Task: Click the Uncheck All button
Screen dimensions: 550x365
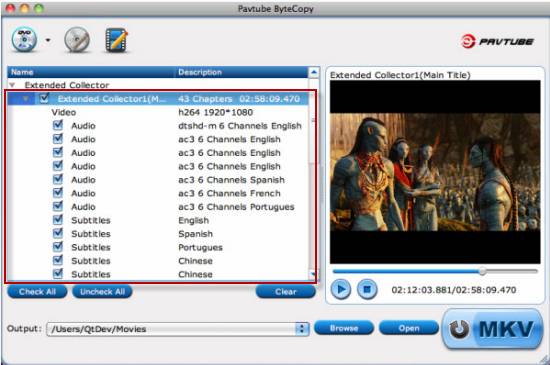Action: [x=102, y=292]
